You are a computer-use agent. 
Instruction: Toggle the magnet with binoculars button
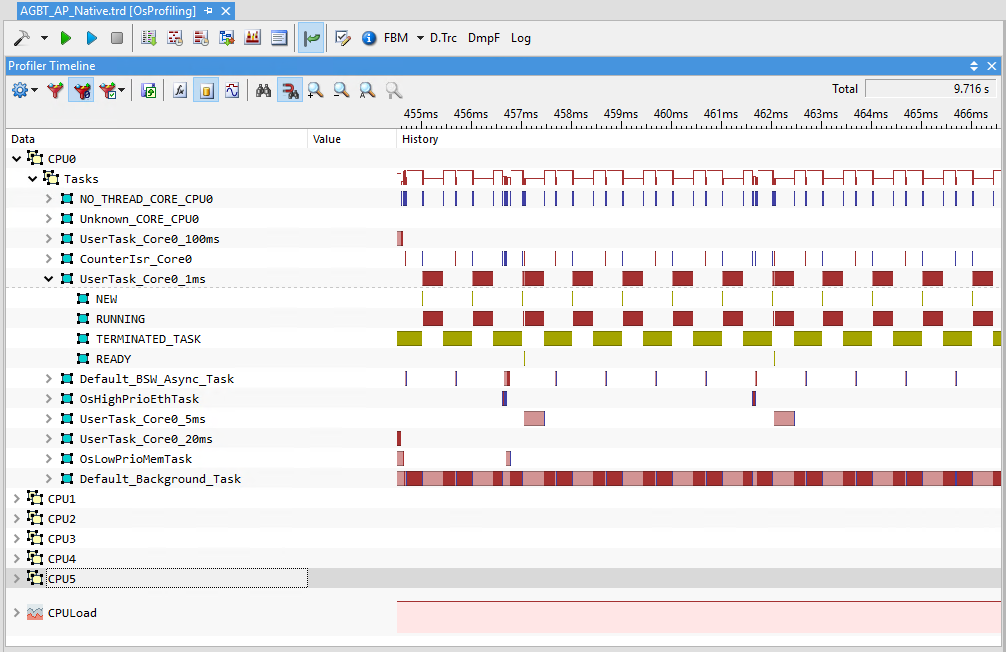coord(290,90)
